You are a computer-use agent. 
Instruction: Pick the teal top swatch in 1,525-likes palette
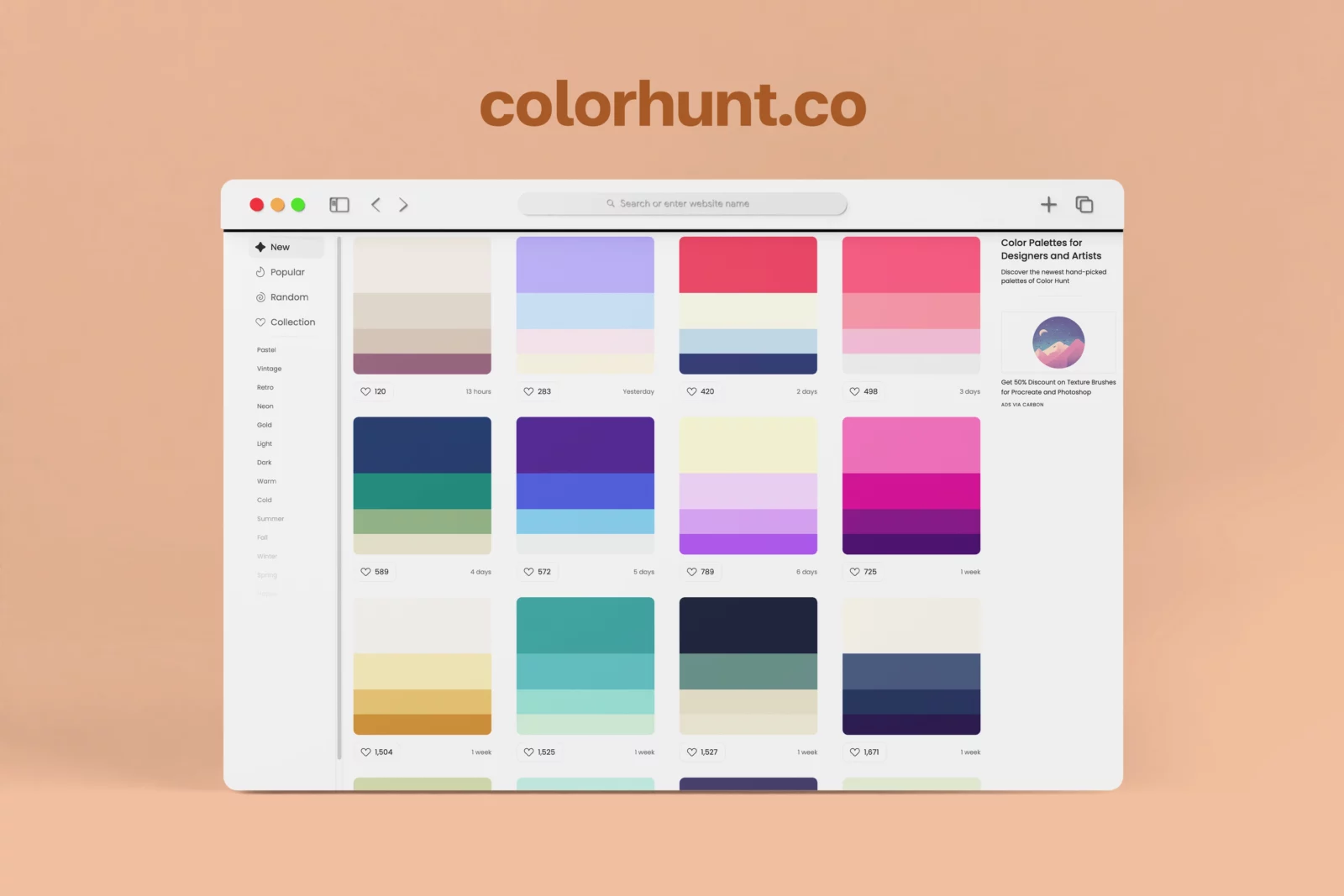(x=585, y=626)
